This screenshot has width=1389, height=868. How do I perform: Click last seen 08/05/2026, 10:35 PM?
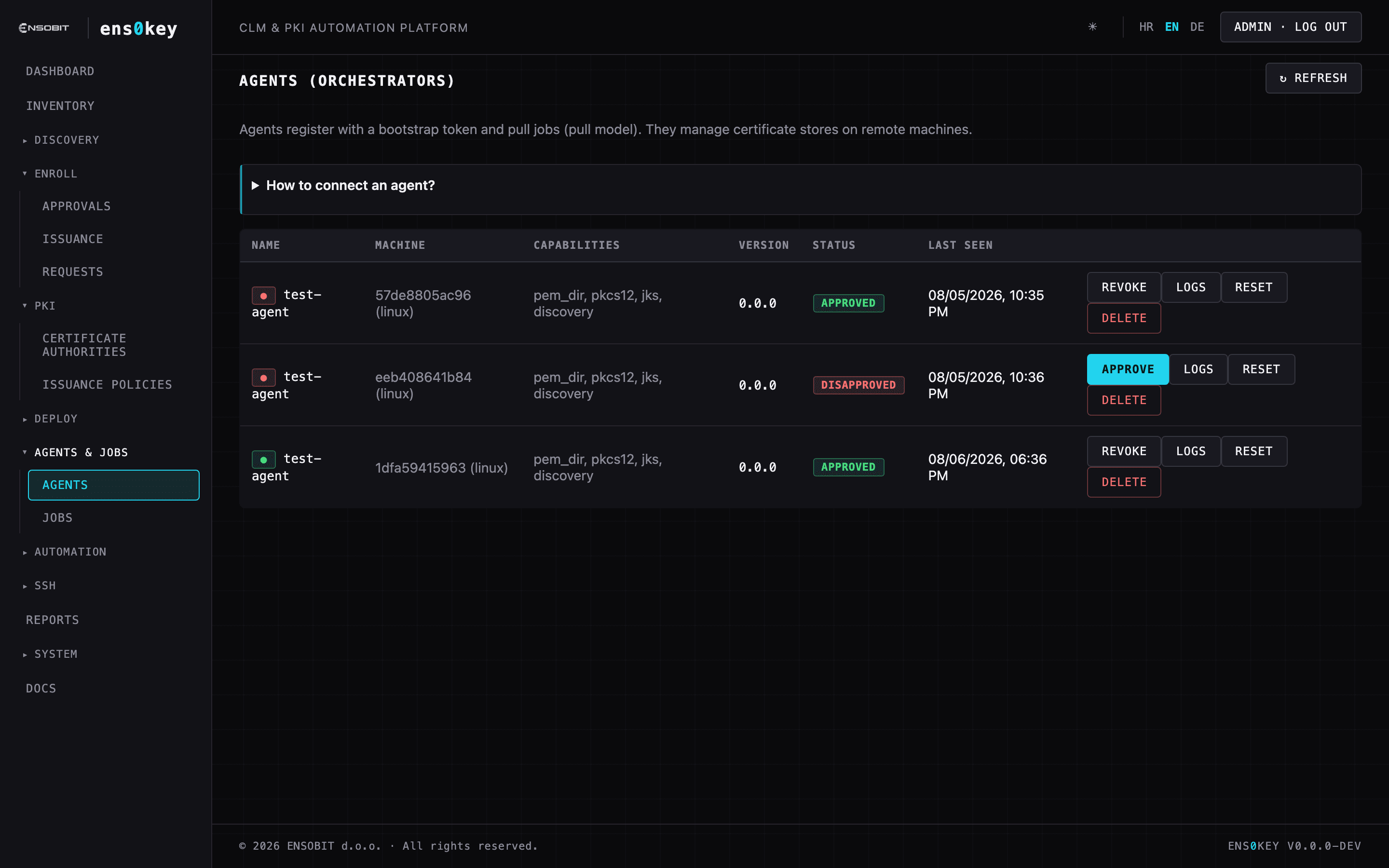[986, 303]
